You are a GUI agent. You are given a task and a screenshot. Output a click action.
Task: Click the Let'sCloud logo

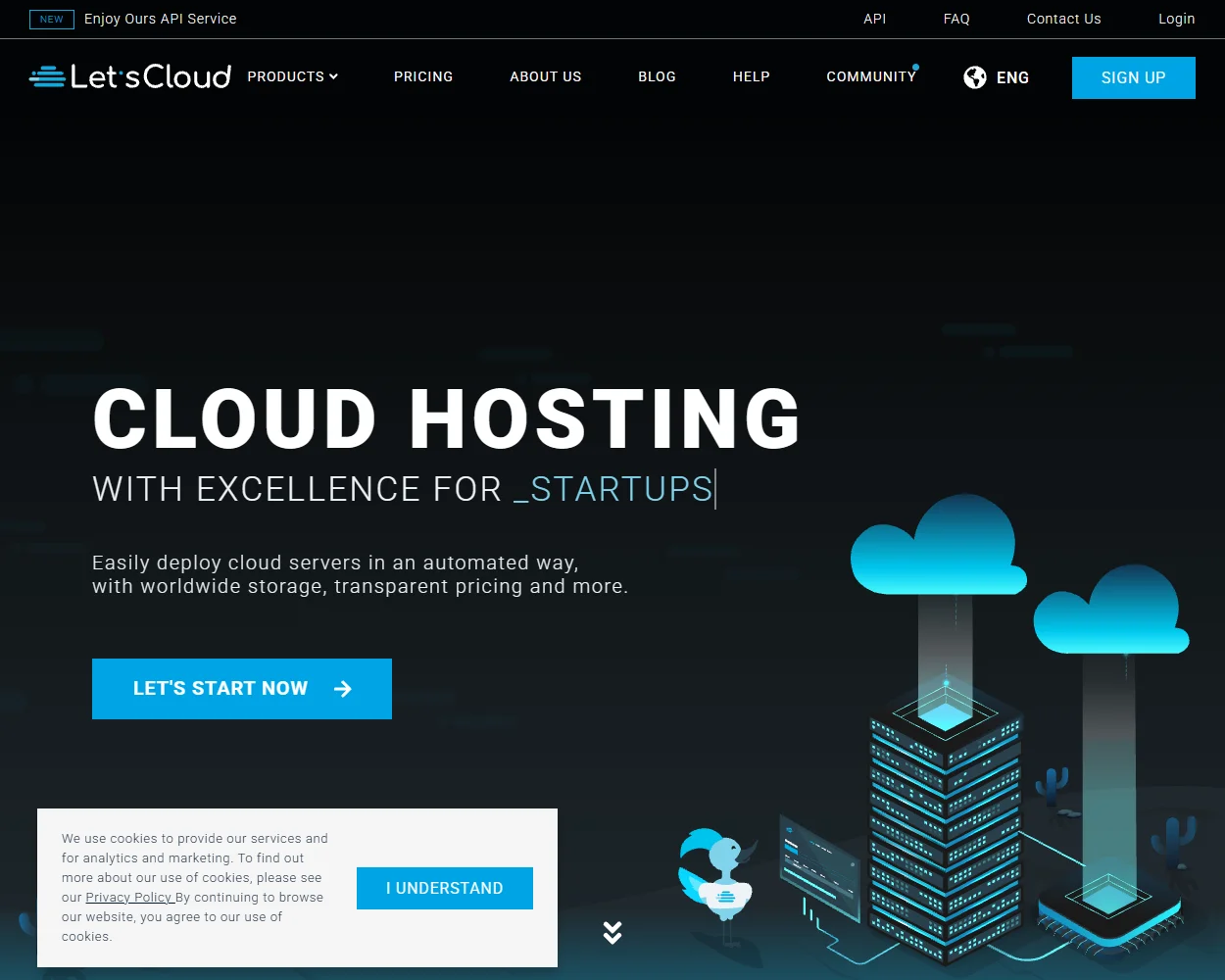coord(128,74)
